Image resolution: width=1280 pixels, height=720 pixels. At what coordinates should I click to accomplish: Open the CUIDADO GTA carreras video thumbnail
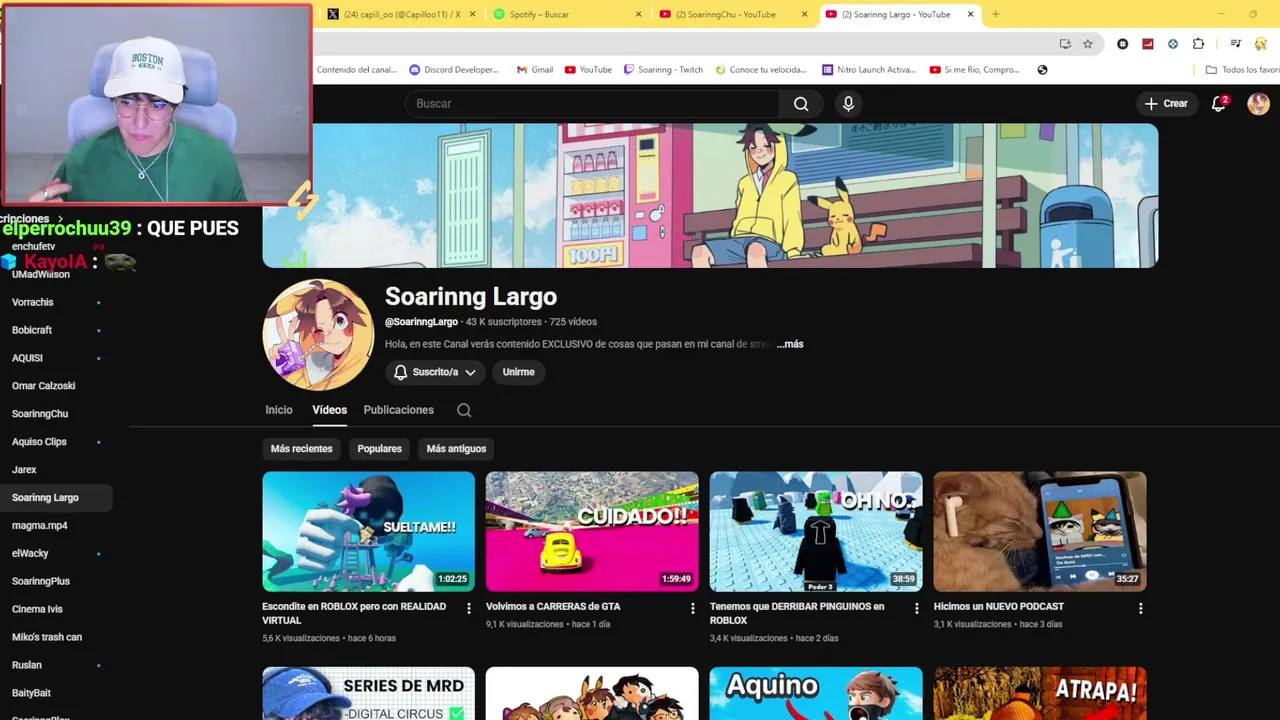(592, 531)
